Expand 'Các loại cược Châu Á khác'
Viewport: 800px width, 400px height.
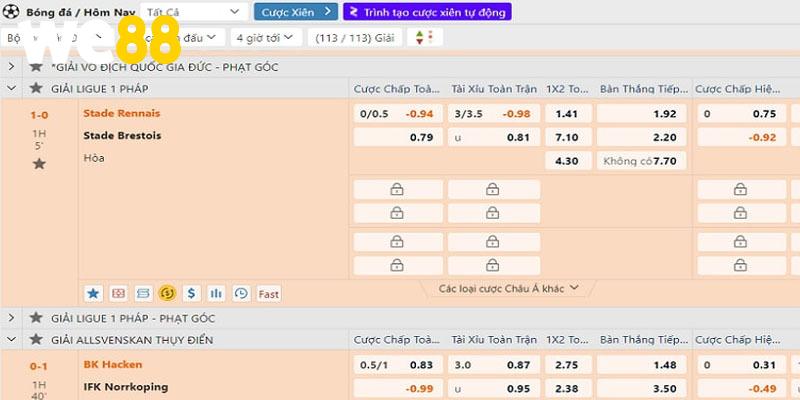coord(509,289)
